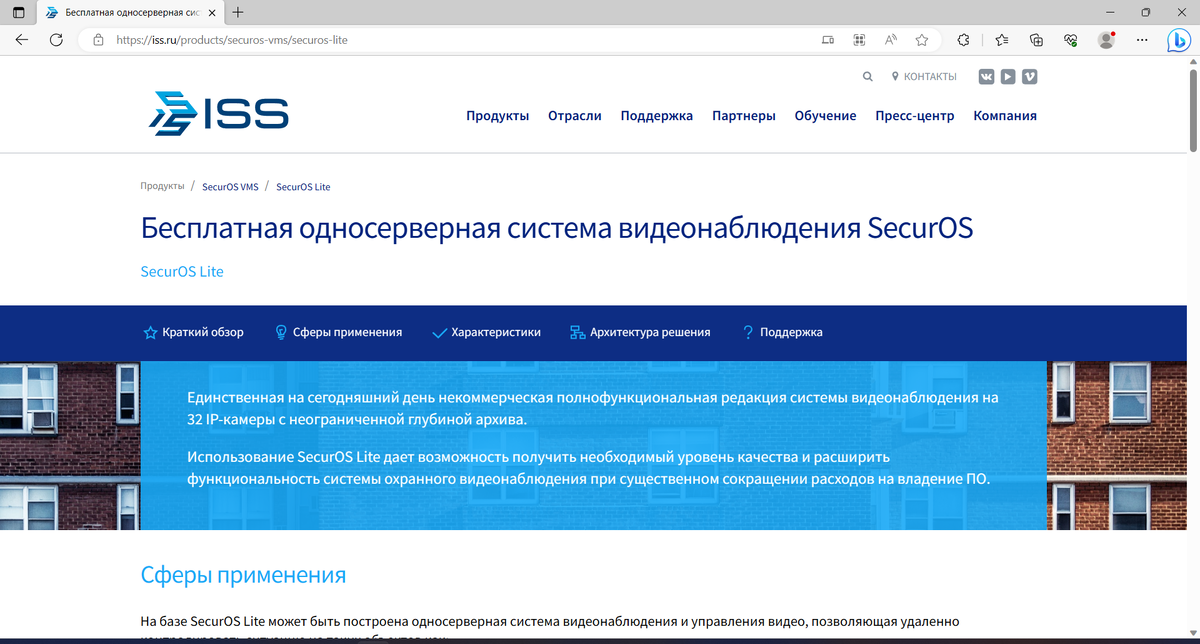Open the site search magnifier icon
The height and width of the screenshot is (644, 1200).
[867, 77]
